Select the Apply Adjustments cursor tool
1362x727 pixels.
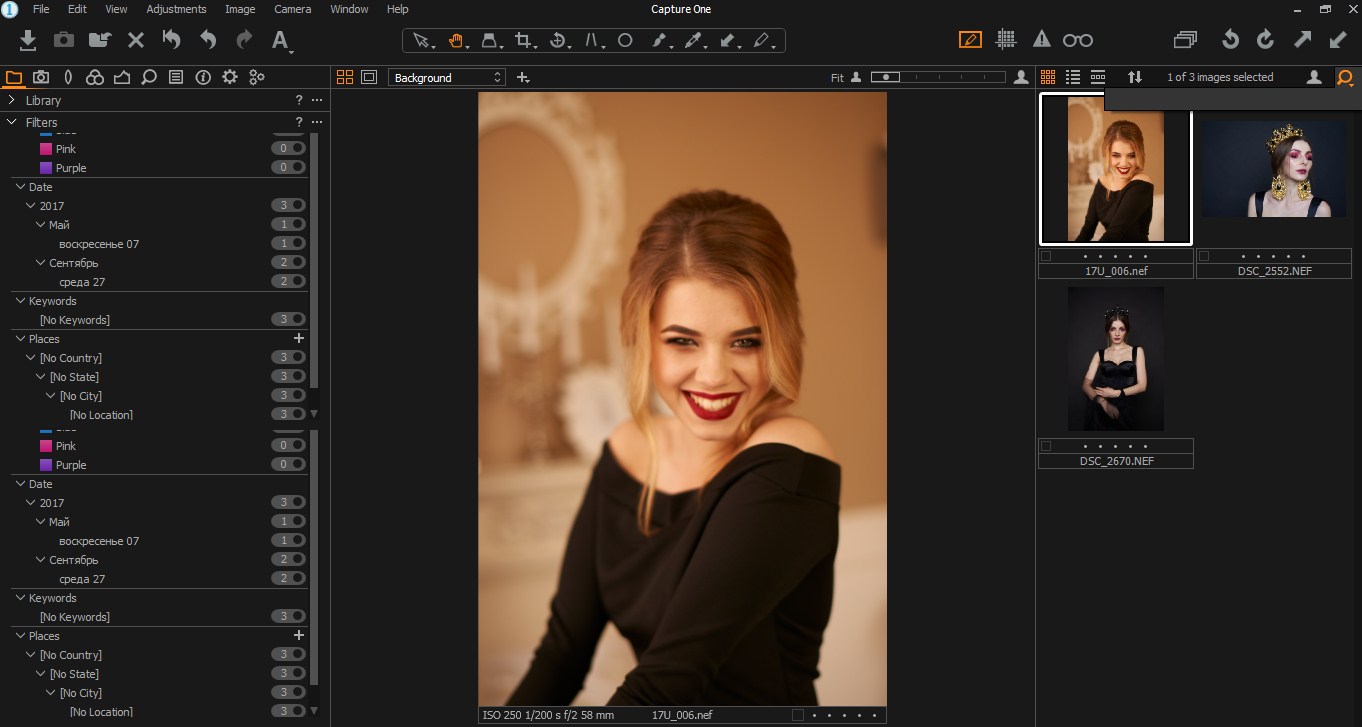click(729, 40)
